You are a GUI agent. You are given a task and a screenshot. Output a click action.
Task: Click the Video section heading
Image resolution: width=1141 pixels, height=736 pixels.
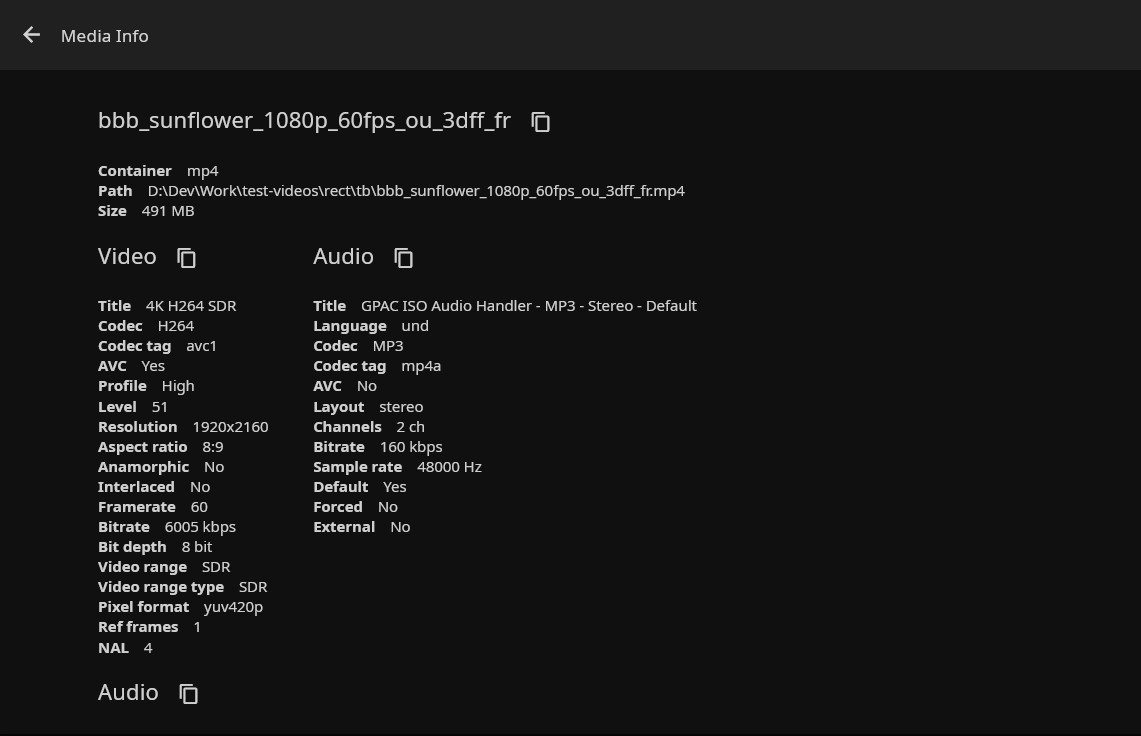coord(127,257)
